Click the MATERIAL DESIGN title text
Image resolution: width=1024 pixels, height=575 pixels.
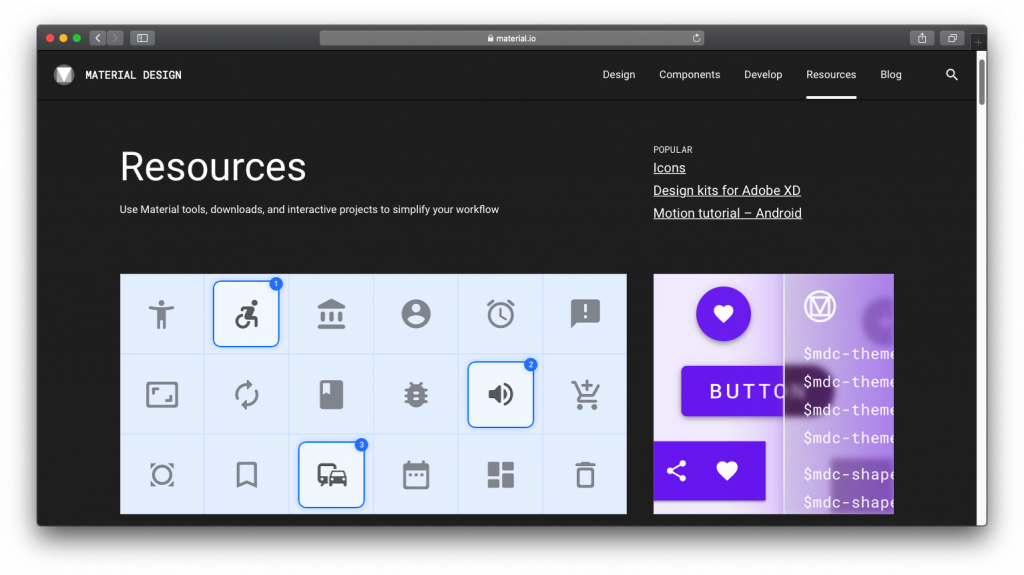coord(133,75)
